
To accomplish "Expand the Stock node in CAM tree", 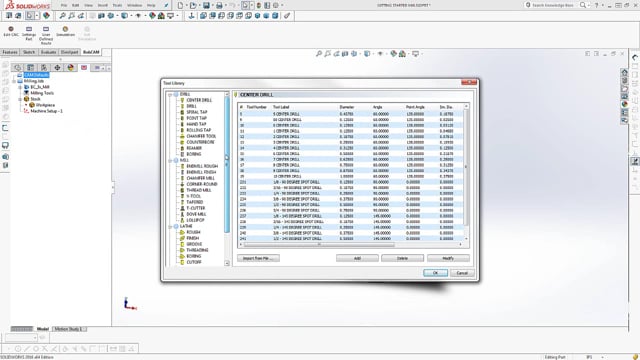I will click(x=20, y=99).
